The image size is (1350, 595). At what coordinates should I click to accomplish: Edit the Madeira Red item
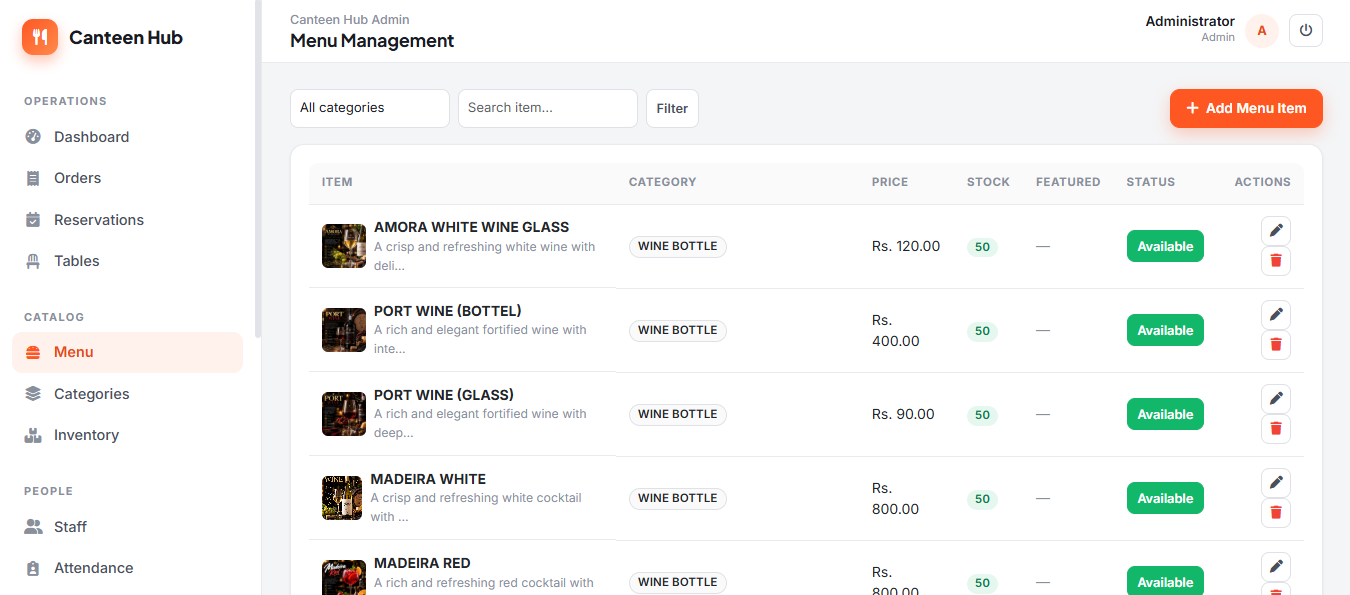[1276, 567]
